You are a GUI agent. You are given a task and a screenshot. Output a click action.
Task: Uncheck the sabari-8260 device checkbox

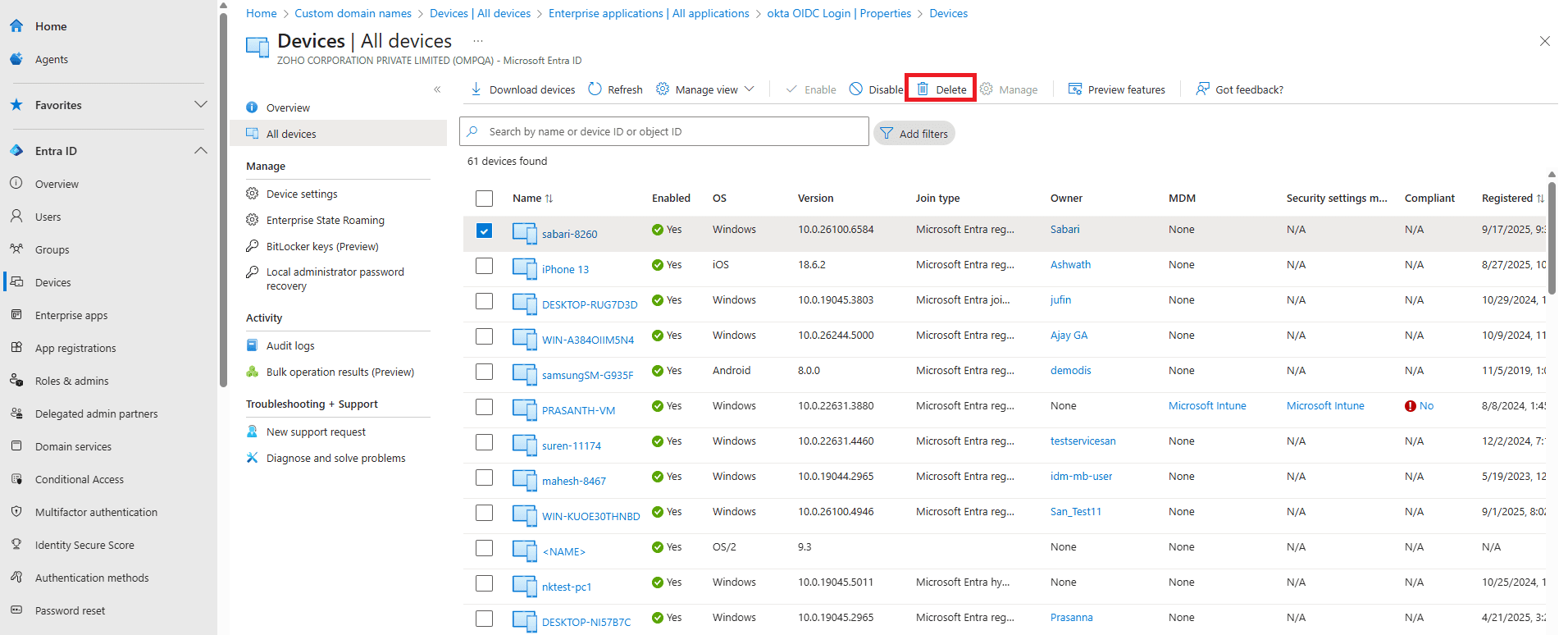click(x=485, y=231)
